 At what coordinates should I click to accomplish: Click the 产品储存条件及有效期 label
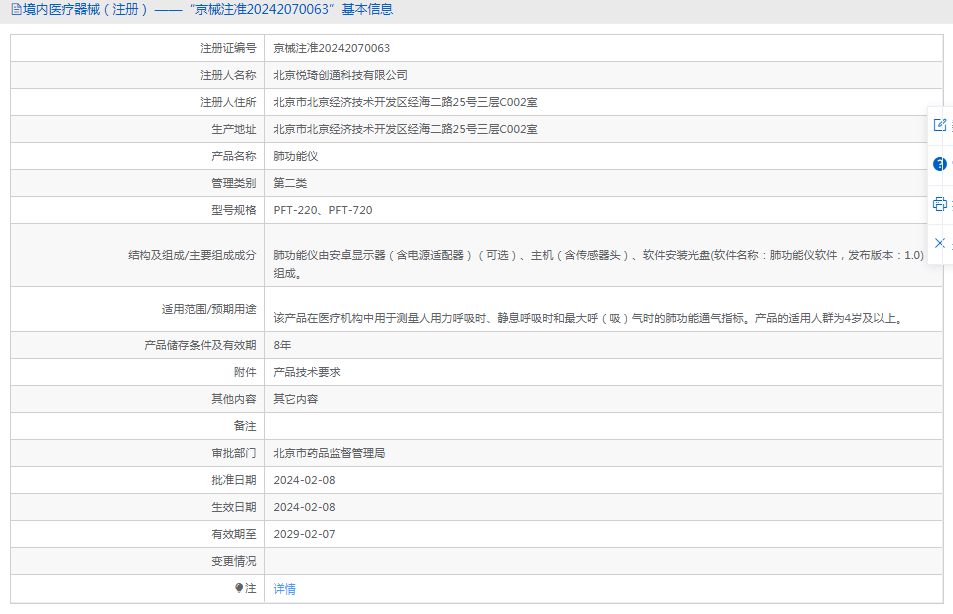click(201, 345)
